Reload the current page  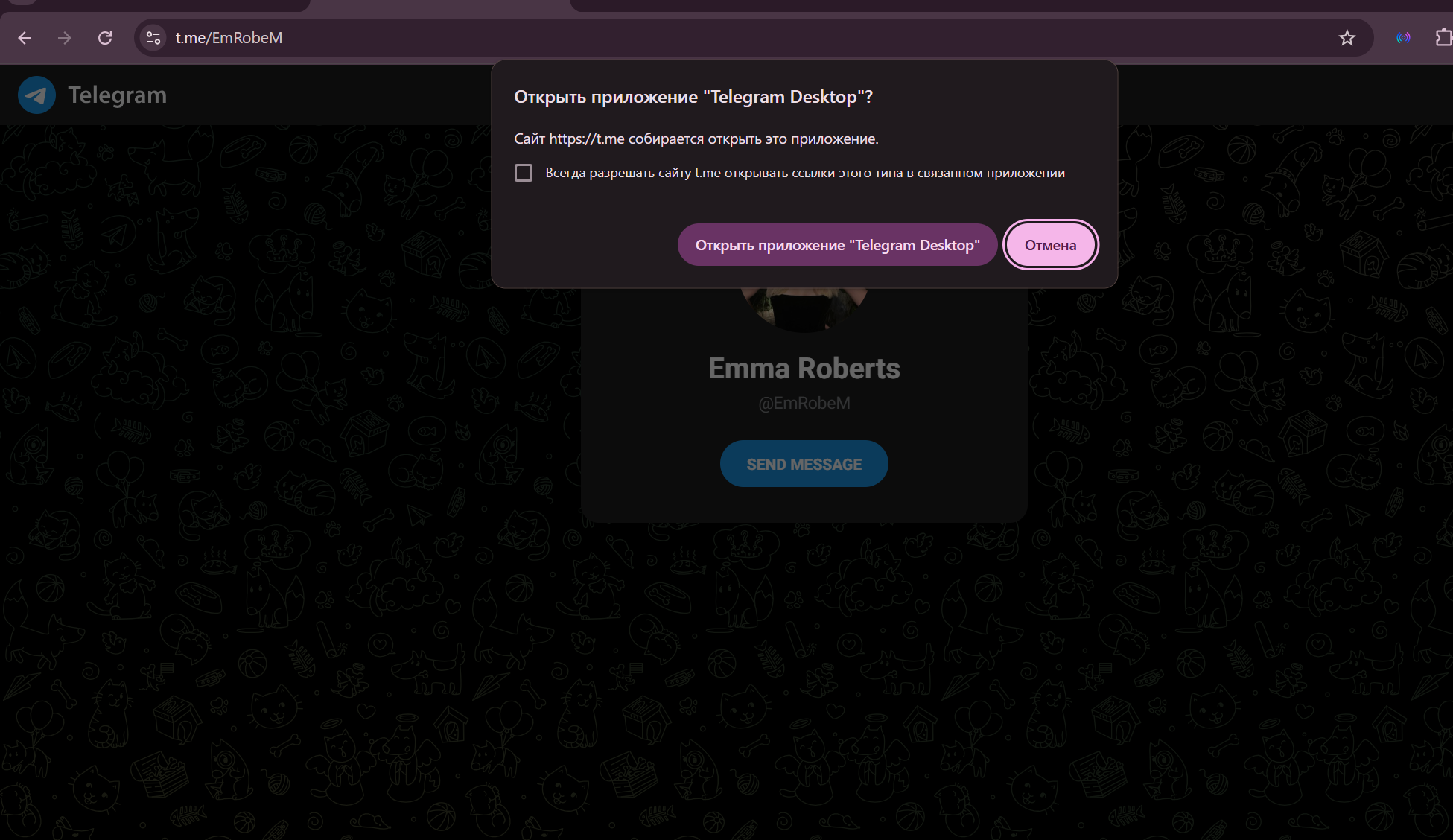(105, 38)
